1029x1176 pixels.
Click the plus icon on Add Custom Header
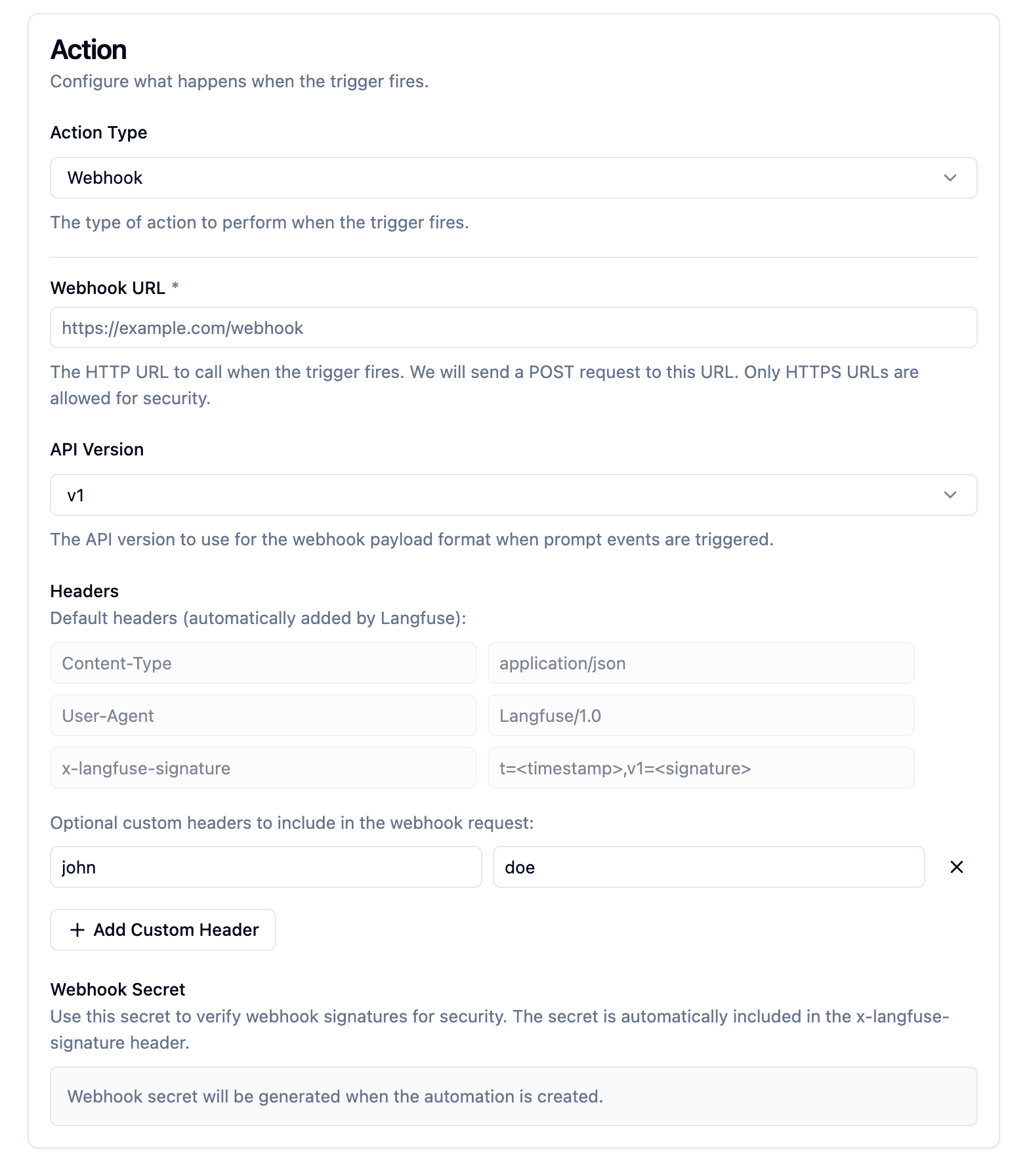[77, 930]
